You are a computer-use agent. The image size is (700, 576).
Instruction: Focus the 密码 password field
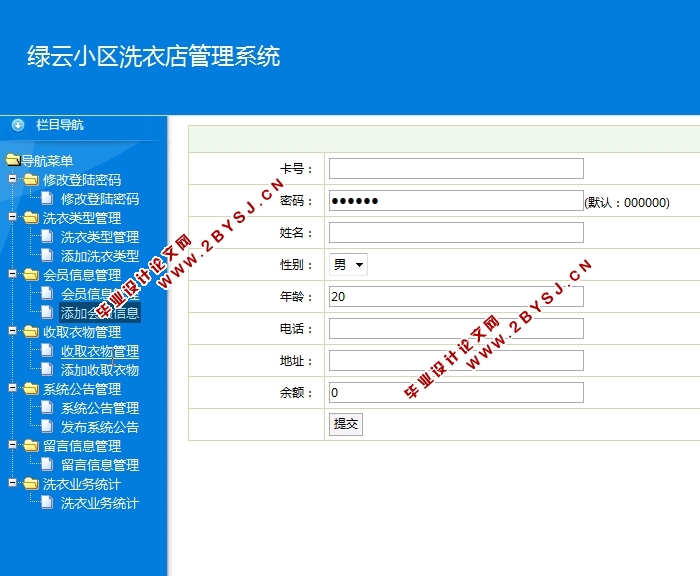point(456,200)
